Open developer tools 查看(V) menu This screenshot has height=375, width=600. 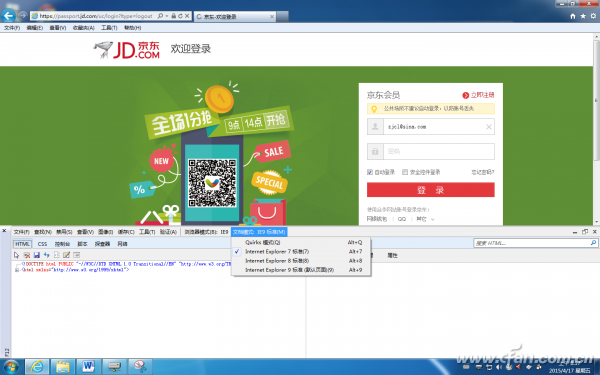(85, 232)
